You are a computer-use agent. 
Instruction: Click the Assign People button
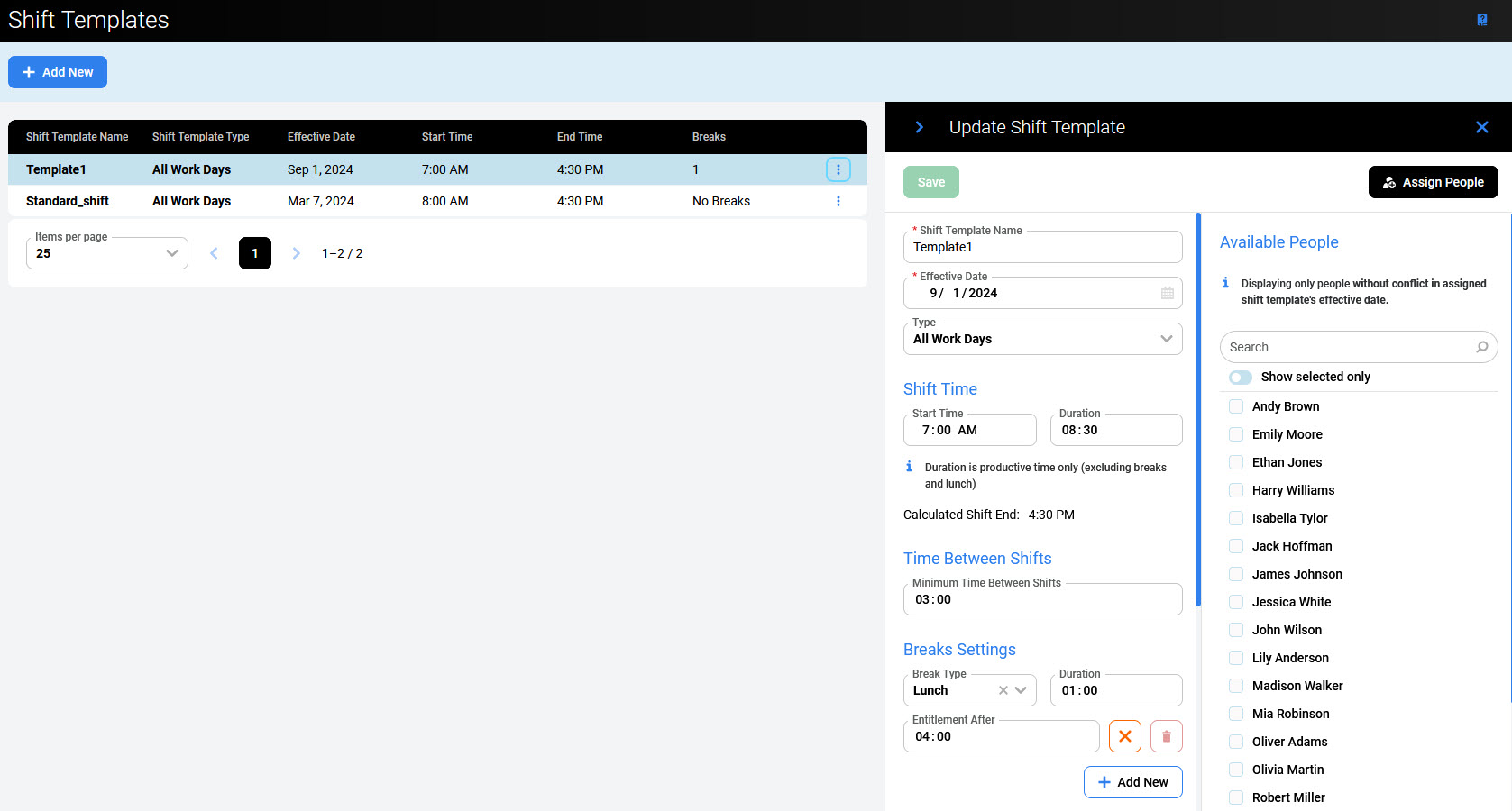click(1433, 182)
